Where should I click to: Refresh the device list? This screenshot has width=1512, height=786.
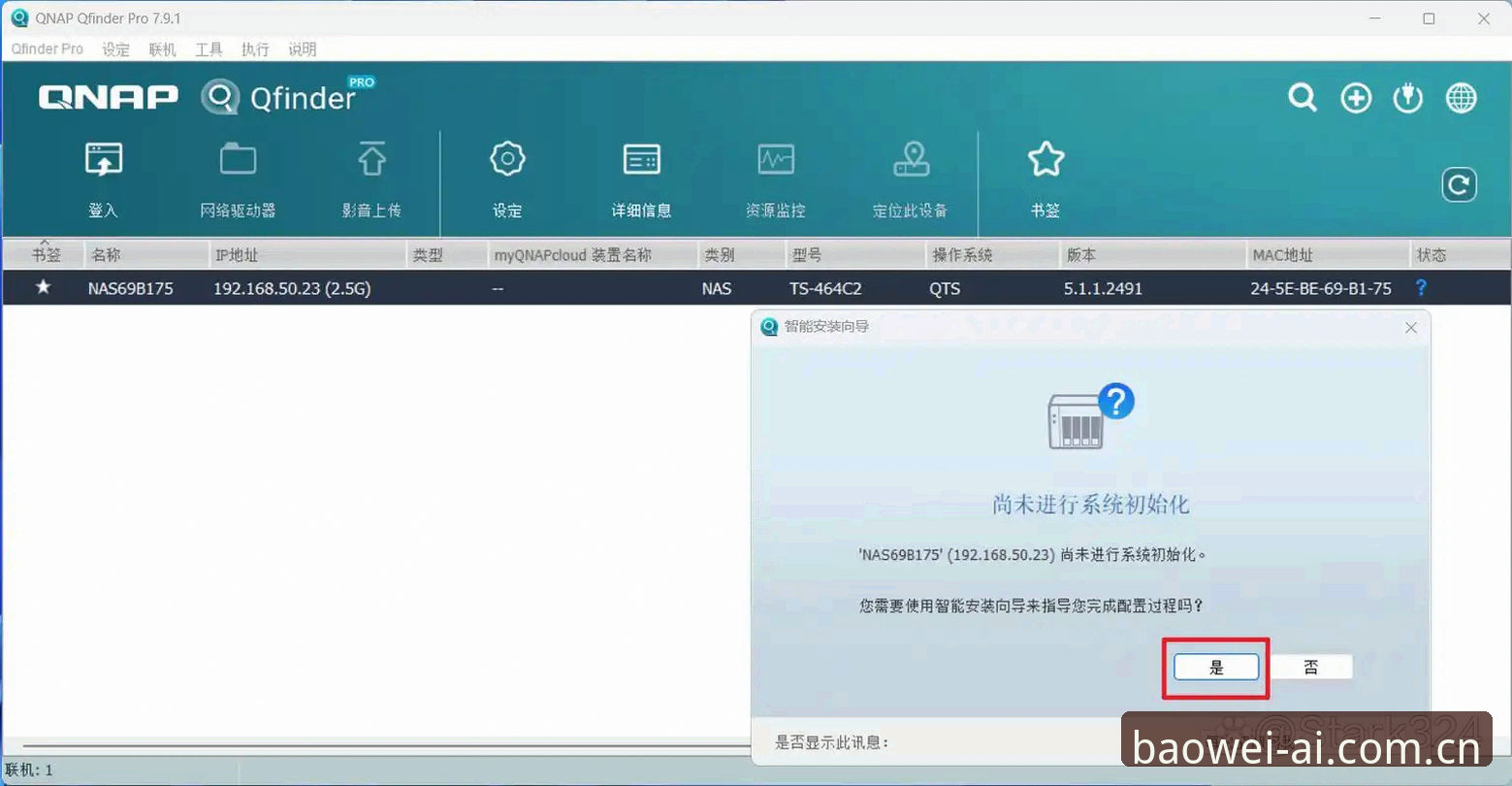pyautogui.click(x=1459, y=184)
